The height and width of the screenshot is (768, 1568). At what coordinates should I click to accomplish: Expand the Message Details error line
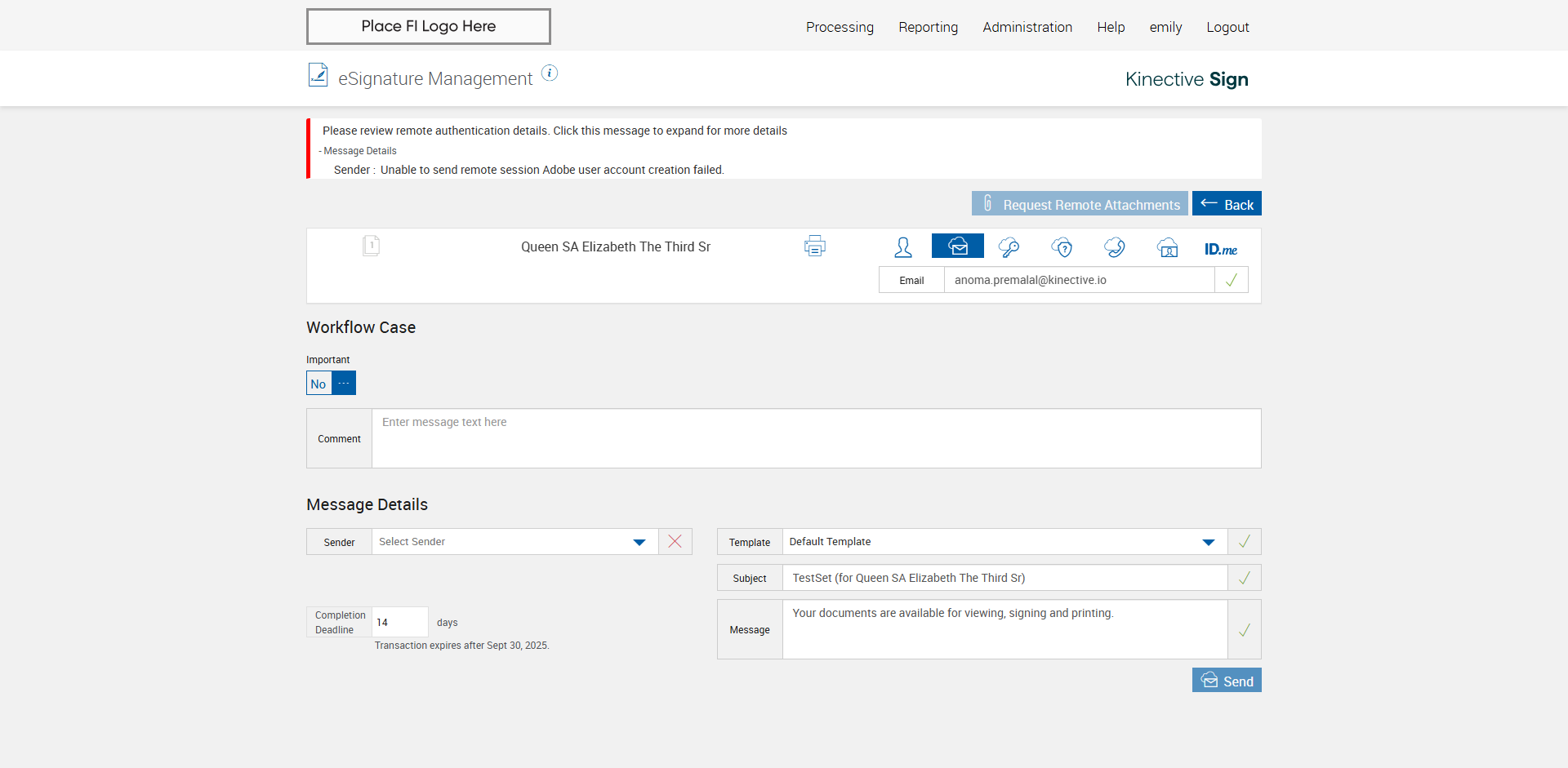(x=359, y=151)
